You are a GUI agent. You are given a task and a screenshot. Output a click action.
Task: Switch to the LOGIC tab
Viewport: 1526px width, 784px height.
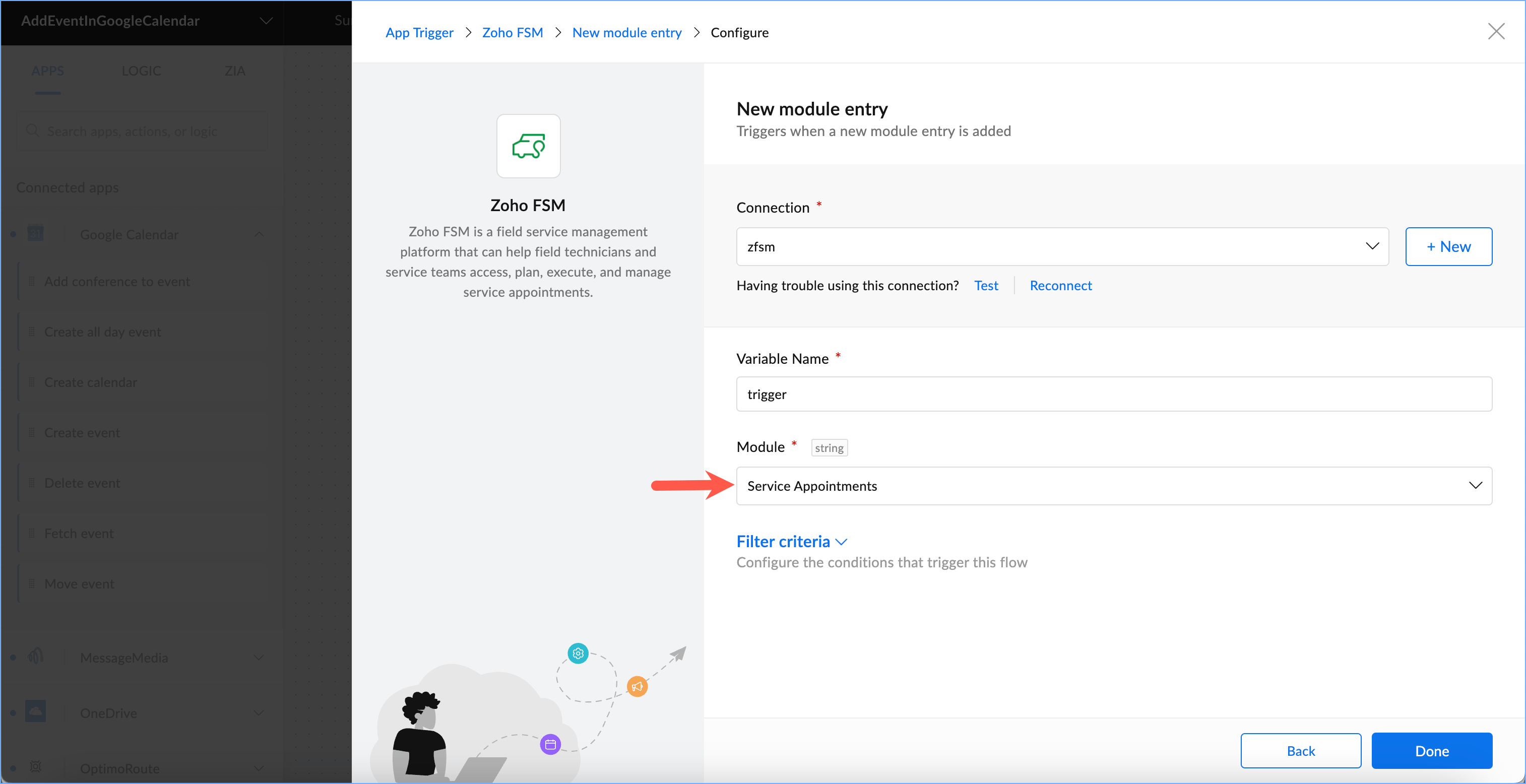[x=141, y=71]
